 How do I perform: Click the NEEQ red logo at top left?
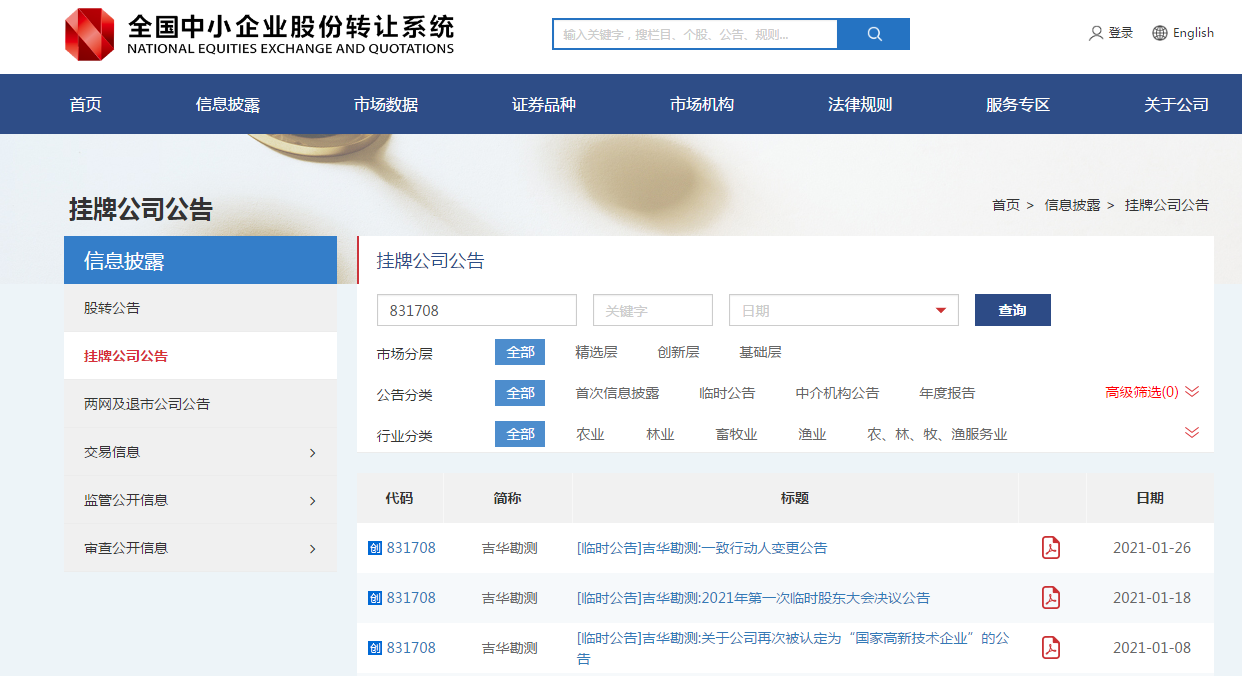click(90, 34)
